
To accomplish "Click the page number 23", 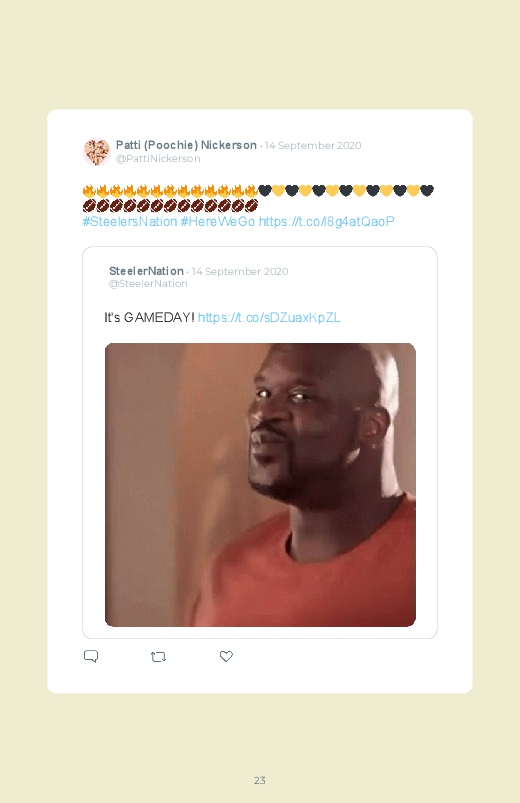I will tap(260, 780).
